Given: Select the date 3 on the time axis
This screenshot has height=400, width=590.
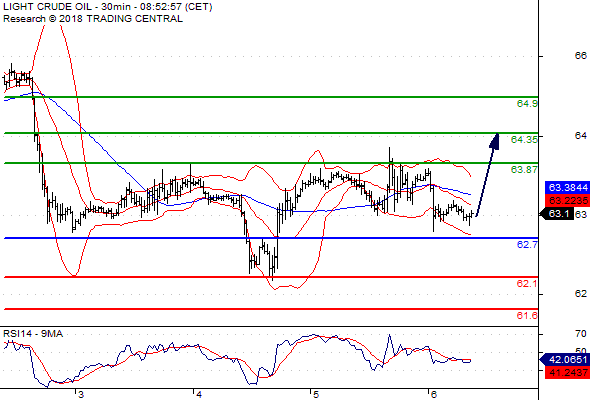Looking at the screenshot, I should [81, 394].
